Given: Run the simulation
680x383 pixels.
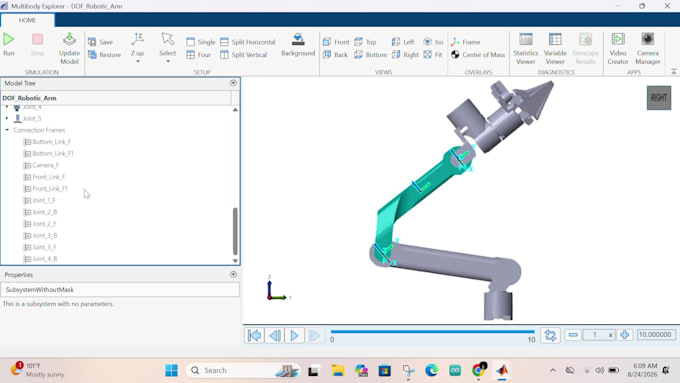Looking at the screenshot, I should [9, 45].
